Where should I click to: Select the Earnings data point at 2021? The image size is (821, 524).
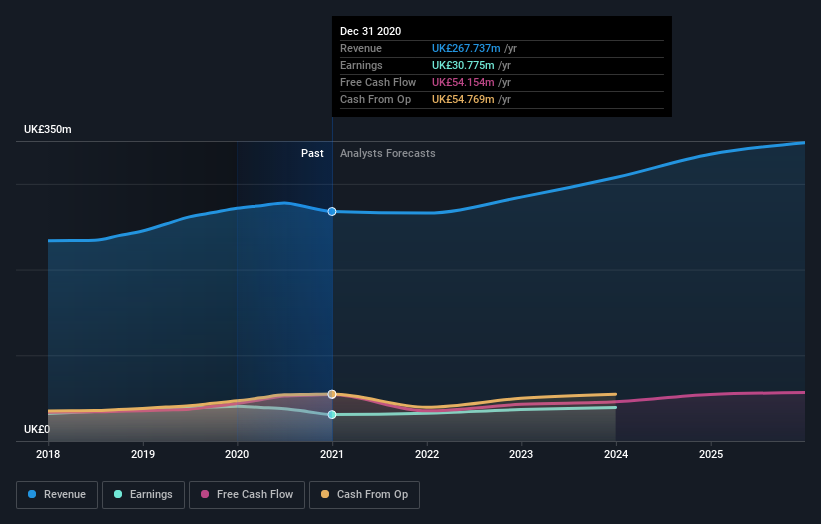332,415
